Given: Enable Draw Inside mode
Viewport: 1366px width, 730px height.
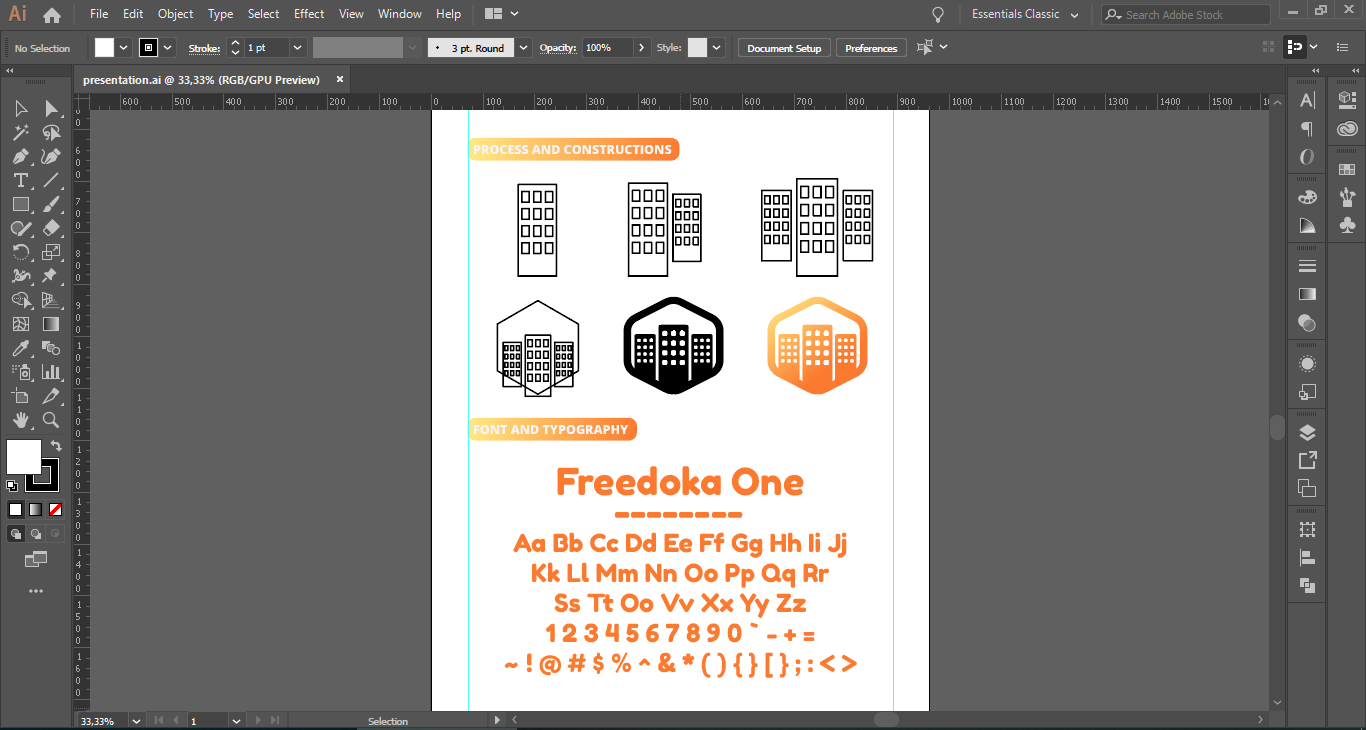Looking at the screenshot, I should pos(56,534).
